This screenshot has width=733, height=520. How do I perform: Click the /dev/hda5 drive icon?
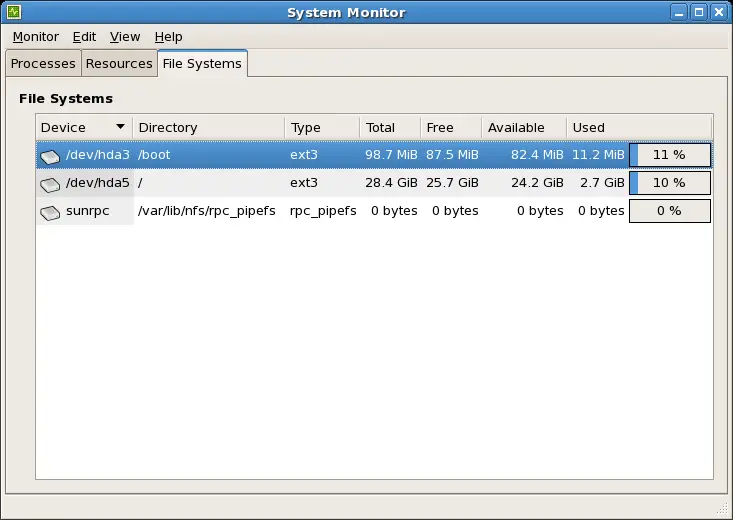[50, 184]
